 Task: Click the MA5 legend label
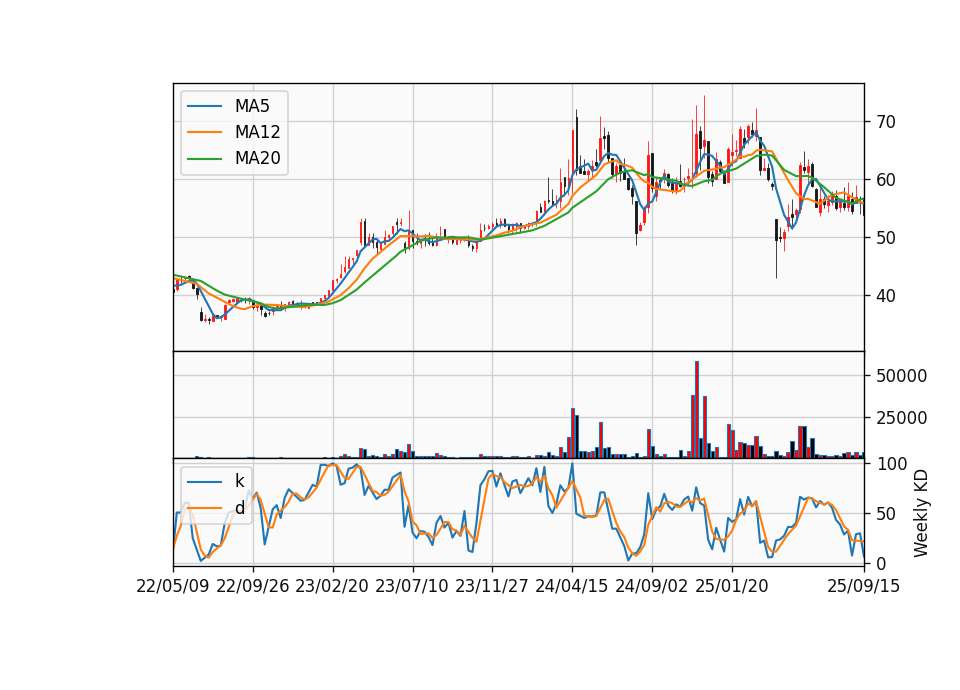click(x=252, y=106)
